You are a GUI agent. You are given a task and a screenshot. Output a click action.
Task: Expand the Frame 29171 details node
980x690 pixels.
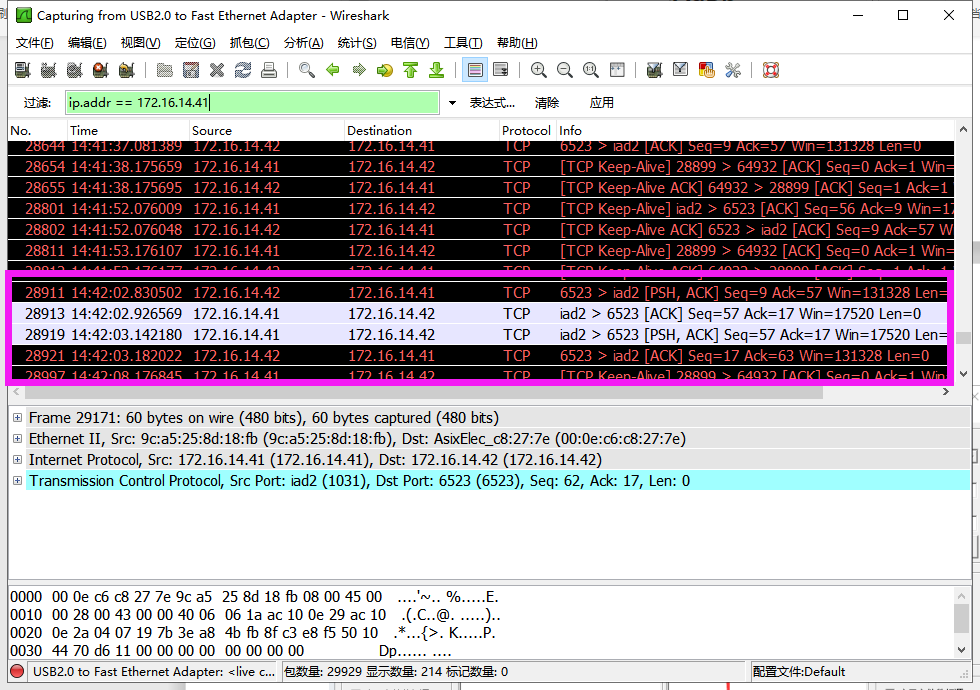tap(18, 418)
